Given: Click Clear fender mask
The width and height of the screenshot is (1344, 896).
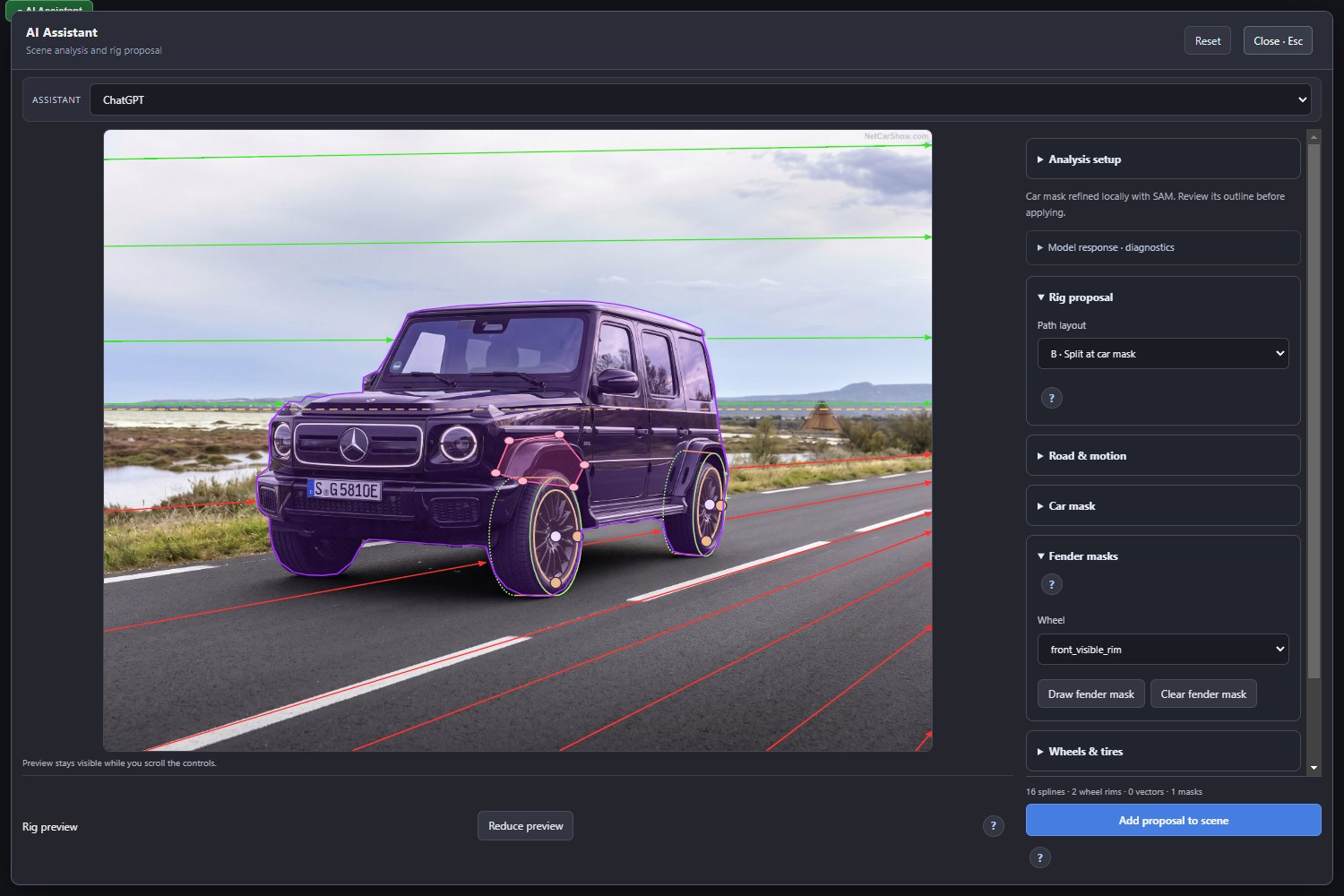Looking at the screenshot, I should (x=1203, y=694).
